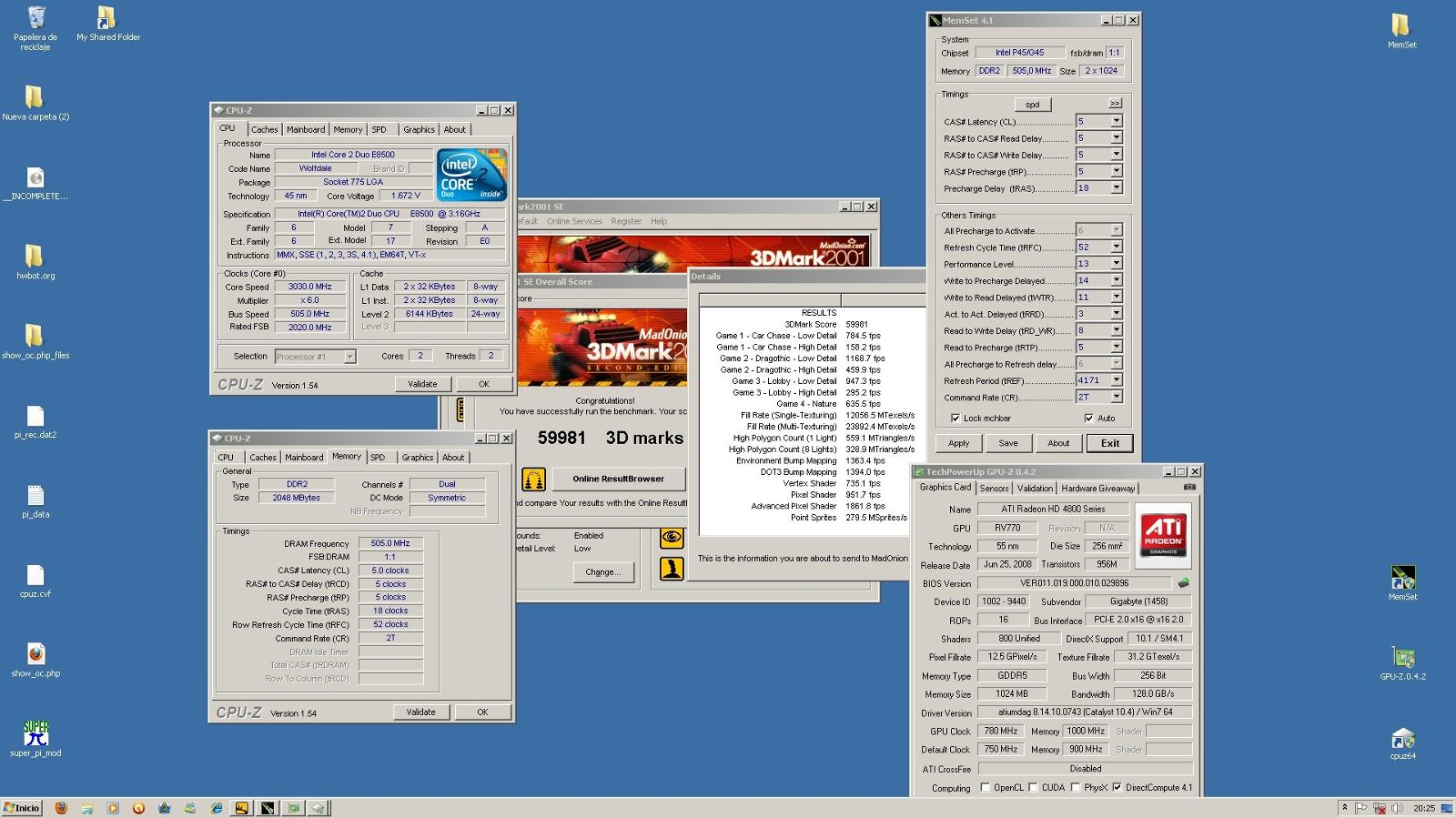Open Performance Level dropdown in MemSet

(1116, 264)
